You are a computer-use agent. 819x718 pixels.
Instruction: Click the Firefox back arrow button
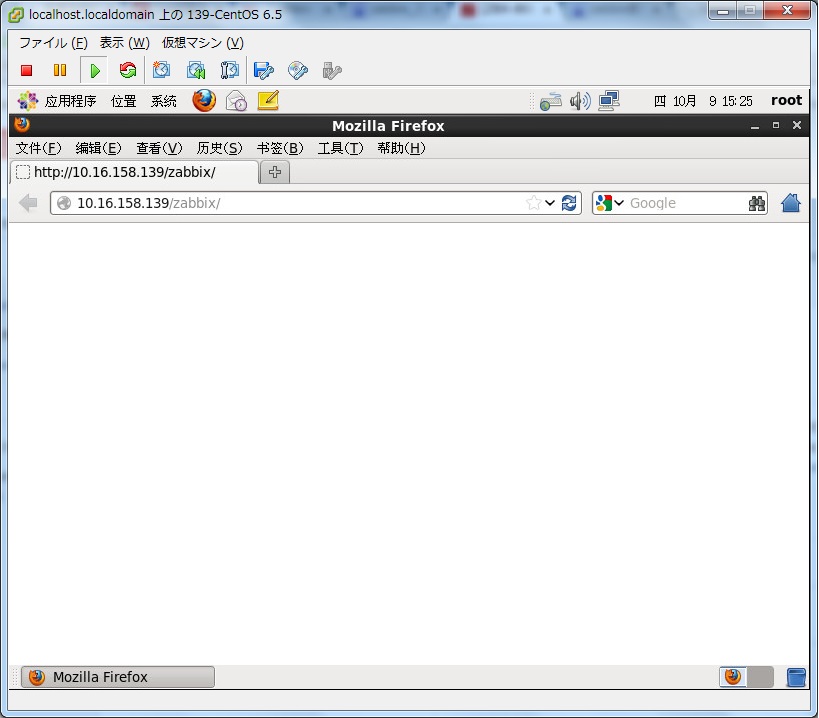point(28,203)
